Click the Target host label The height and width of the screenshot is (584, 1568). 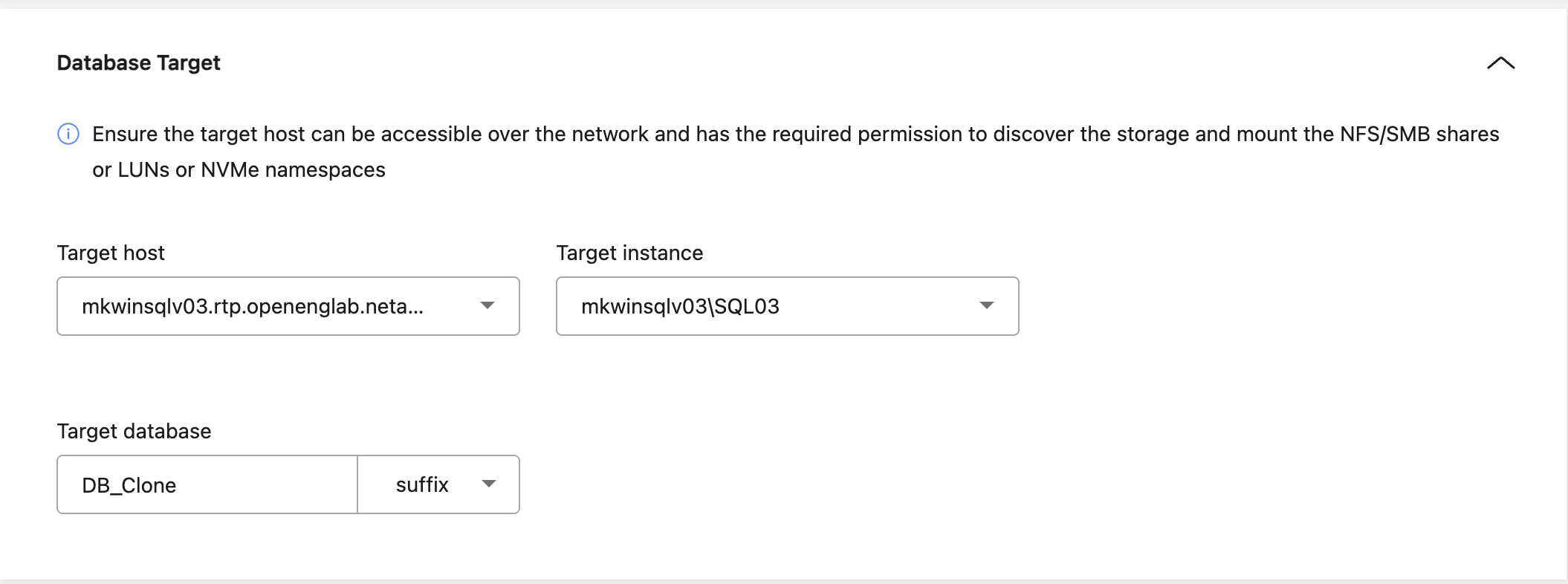click(111, 253)
